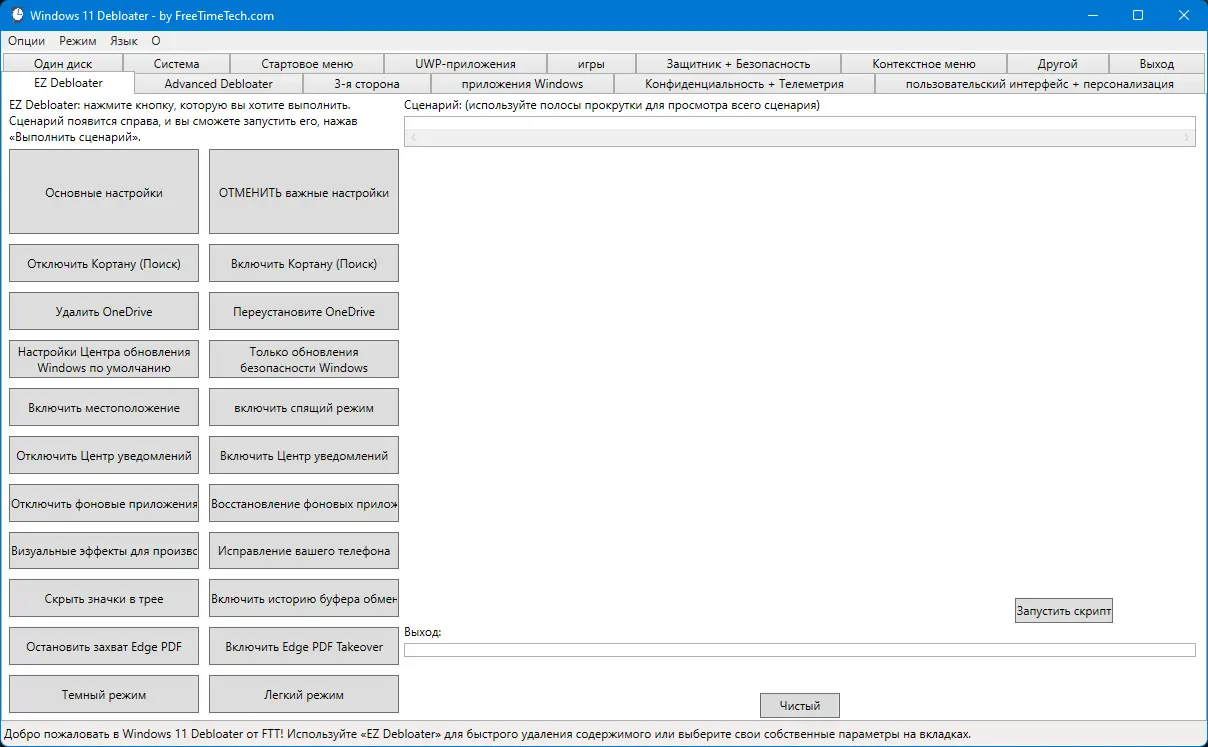Click inside the Сценарий script text box
This screenshot has width=1208, height=747.
tap(800, 123)
